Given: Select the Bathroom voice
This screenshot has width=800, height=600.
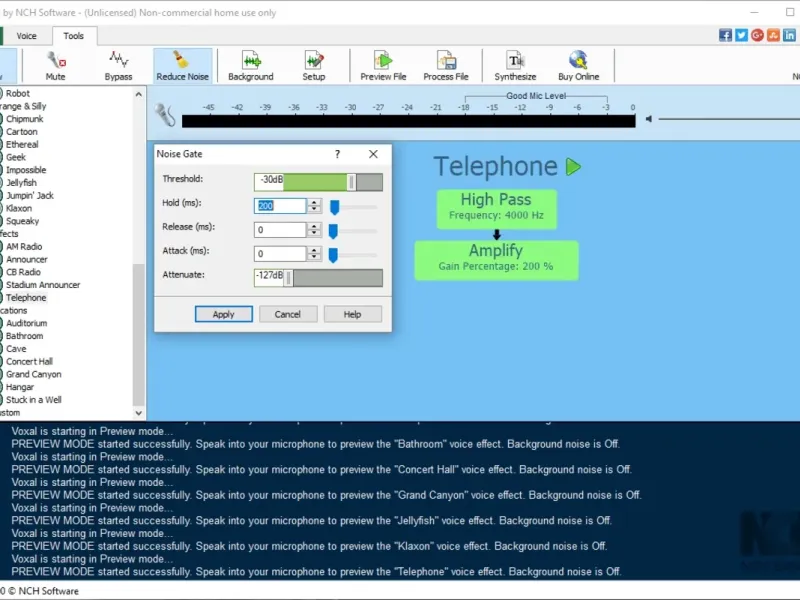Looking at the screenshot, I should coord(24,336).
